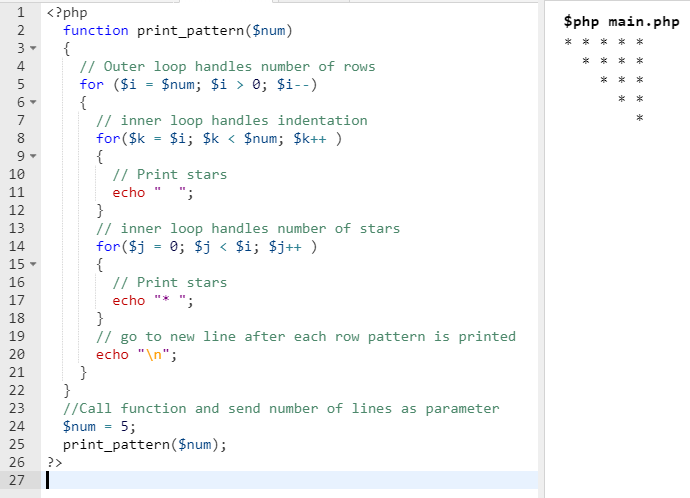This screenshot has height=498, width=690.
Task: Click the comment 'Outer loop handles number of rows'
Action: pyautogui.click(x=228, y=66)
